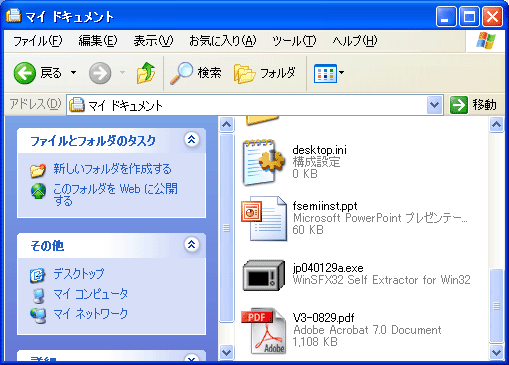Click the 移動 Go button
The width and height of the screenshot is (509, 365).
click(x=473, y=105)
